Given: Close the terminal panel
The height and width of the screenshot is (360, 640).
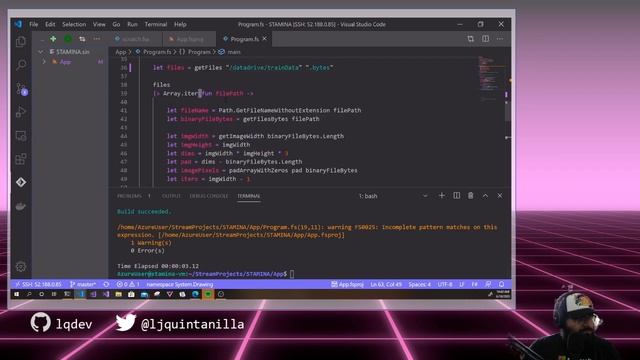Looking at the screenshot, I should 500,196.
